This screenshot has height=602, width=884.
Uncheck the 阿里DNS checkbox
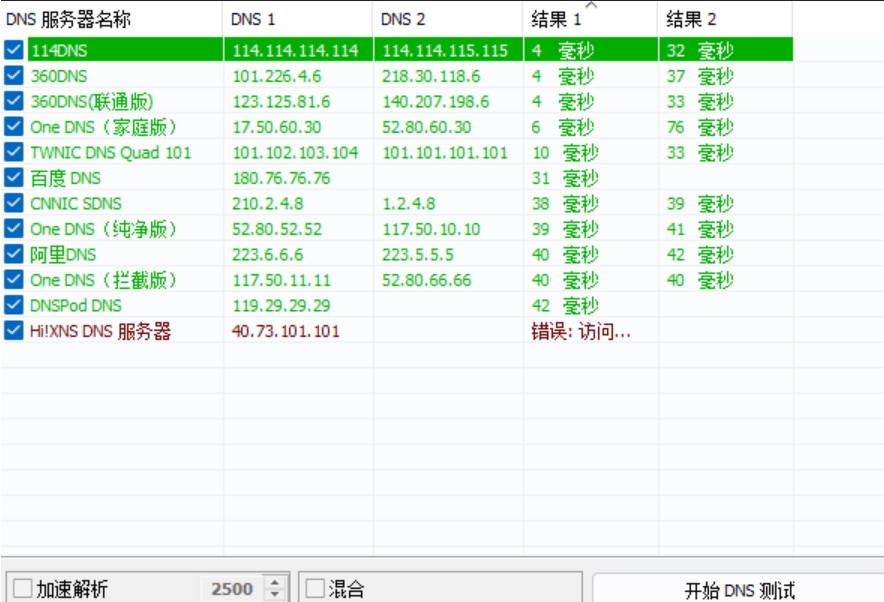click(14, 254)
